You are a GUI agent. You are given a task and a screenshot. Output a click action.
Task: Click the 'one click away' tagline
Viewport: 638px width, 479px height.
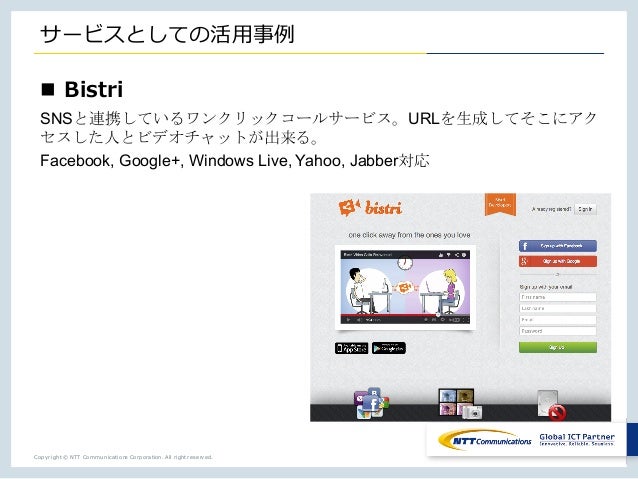[x=409, y=235]
